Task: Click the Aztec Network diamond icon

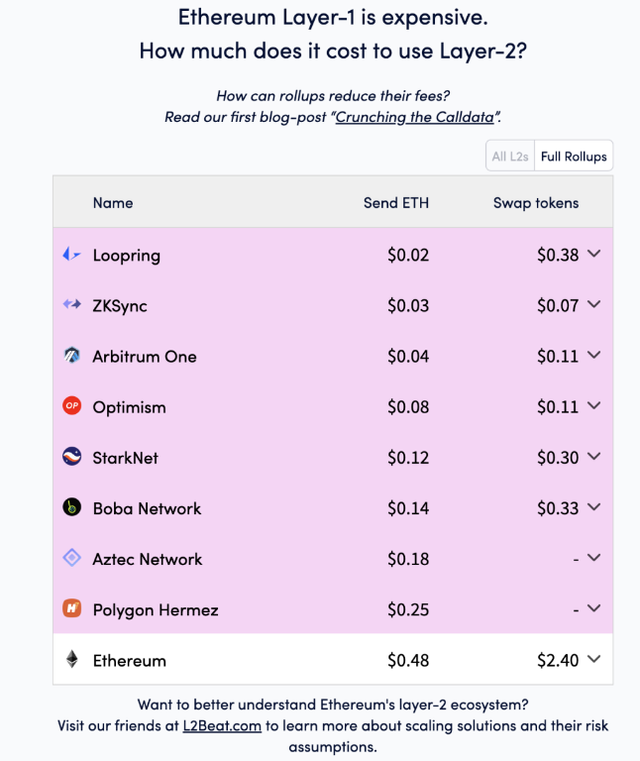Action: coord(71,558)
